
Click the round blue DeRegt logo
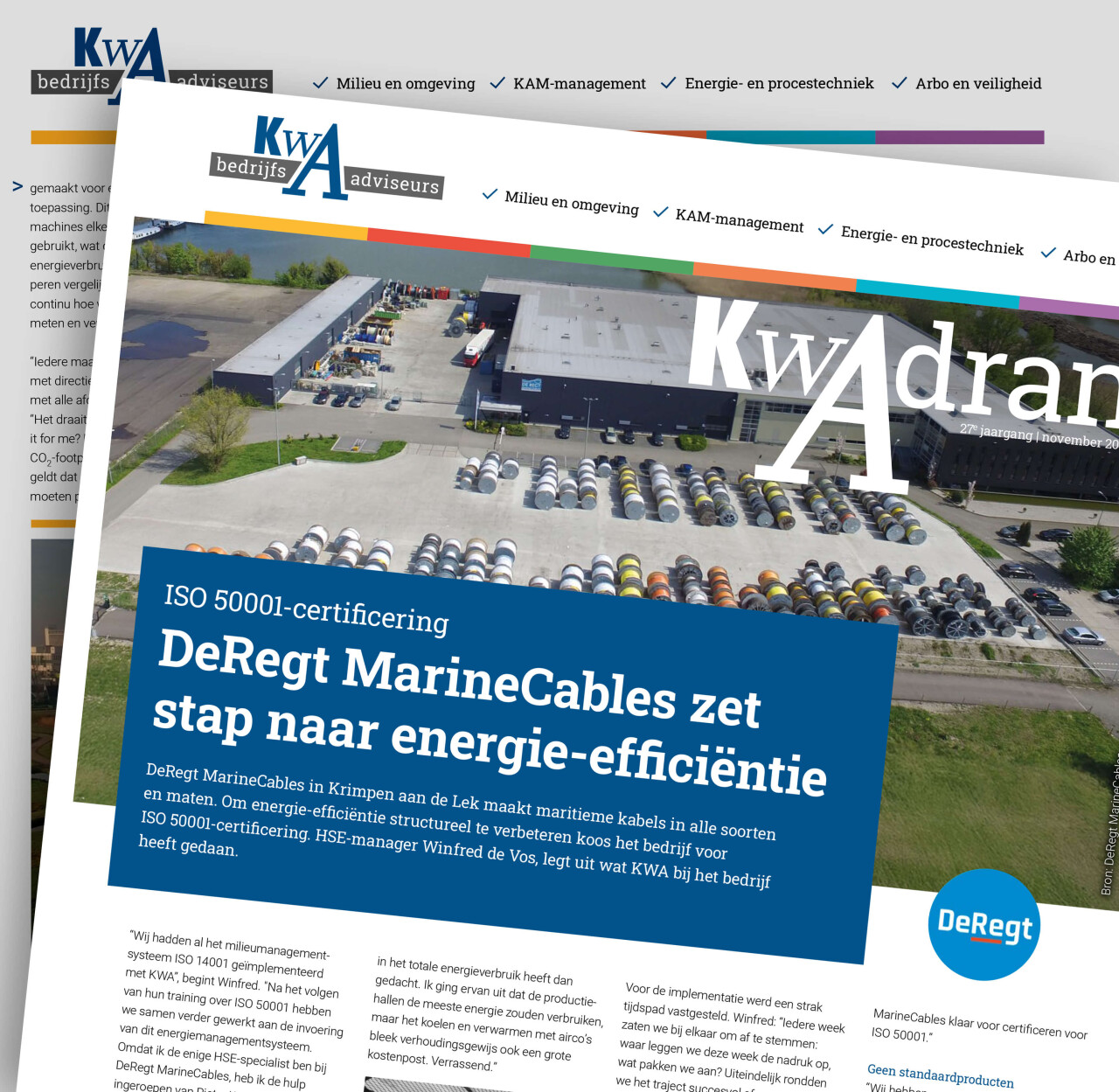[984, 925]
